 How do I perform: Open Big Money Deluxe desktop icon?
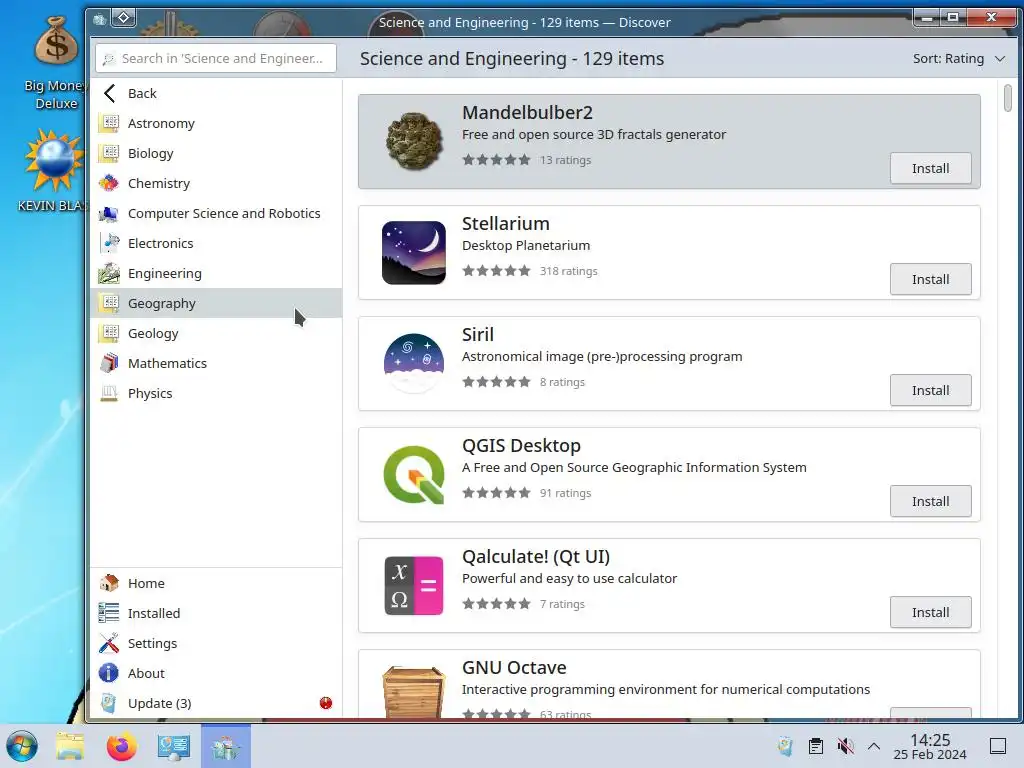point(56,63)
